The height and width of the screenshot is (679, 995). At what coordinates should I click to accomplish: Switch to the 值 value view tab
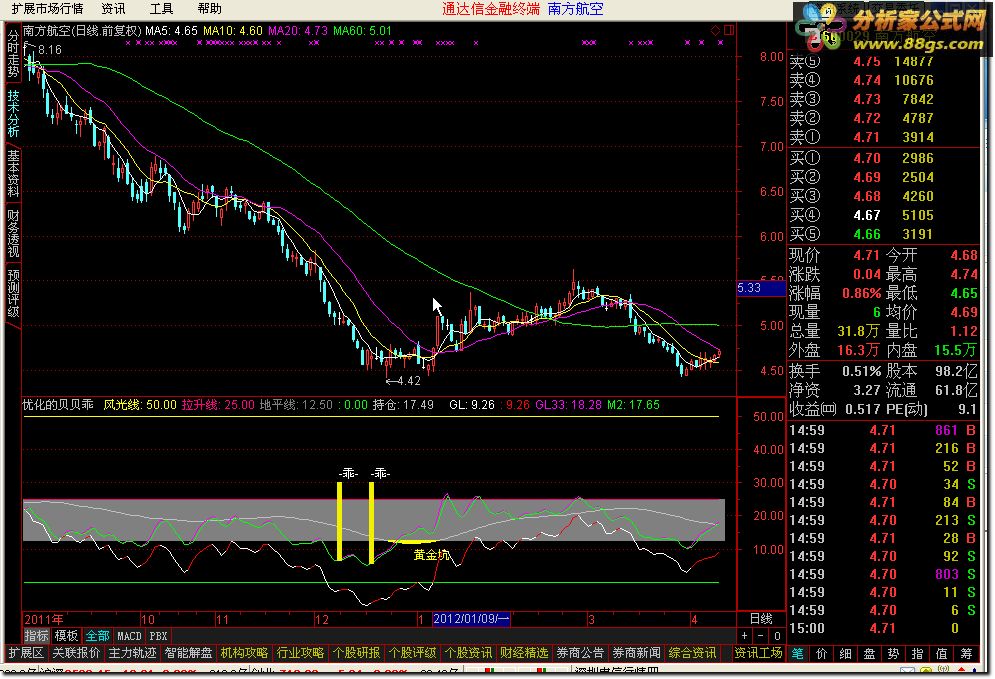tap(941, 653)
